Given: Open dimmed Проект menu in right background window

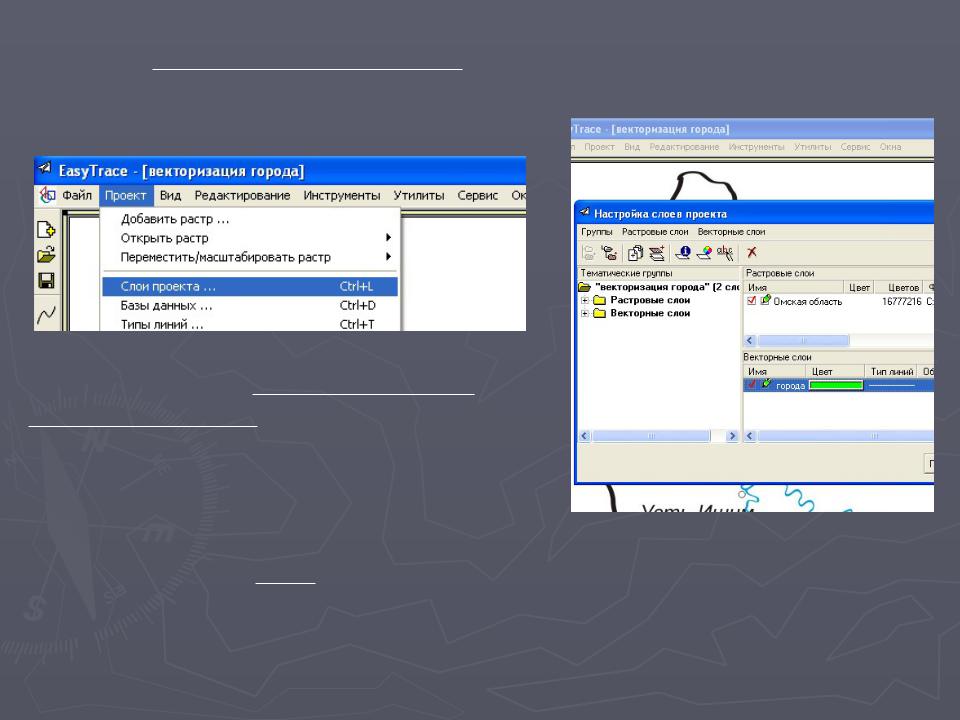Looking at the screenshot, I should click(599, 147).
